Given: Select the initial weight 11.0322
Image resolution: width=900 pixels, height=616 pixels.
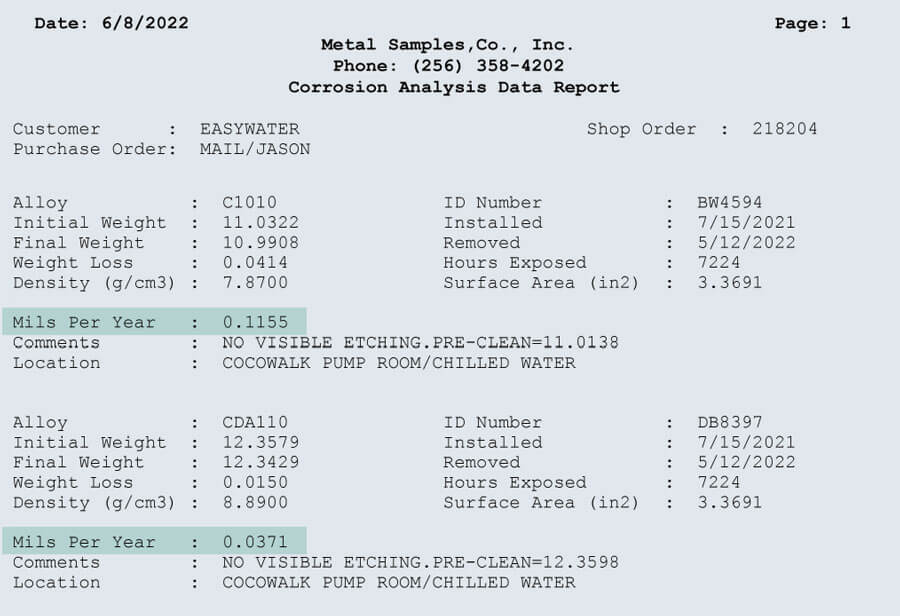Looking at the screenshot, I should (x=261, y=223).
